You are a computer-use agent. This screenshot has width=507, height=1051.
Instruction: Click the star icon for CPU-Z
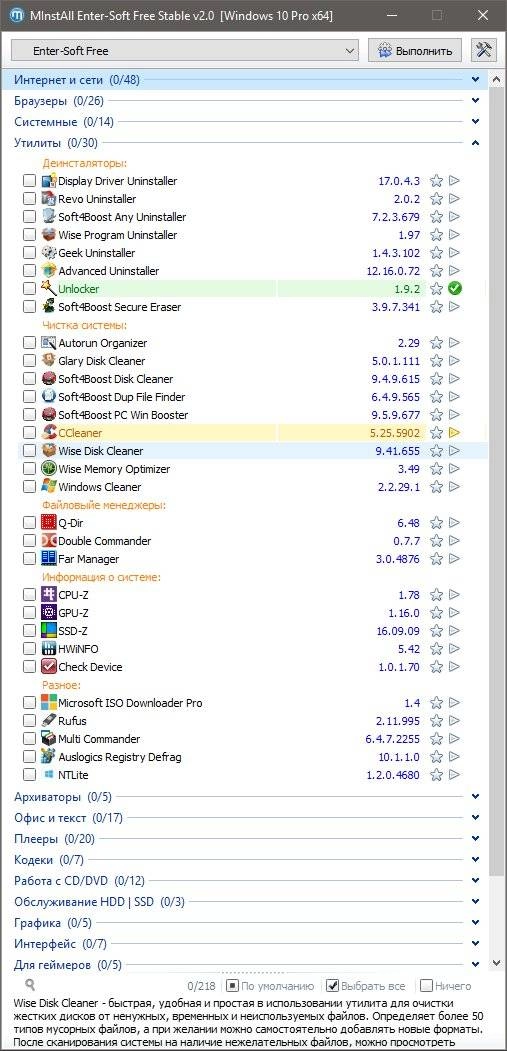tap(437, 595)
